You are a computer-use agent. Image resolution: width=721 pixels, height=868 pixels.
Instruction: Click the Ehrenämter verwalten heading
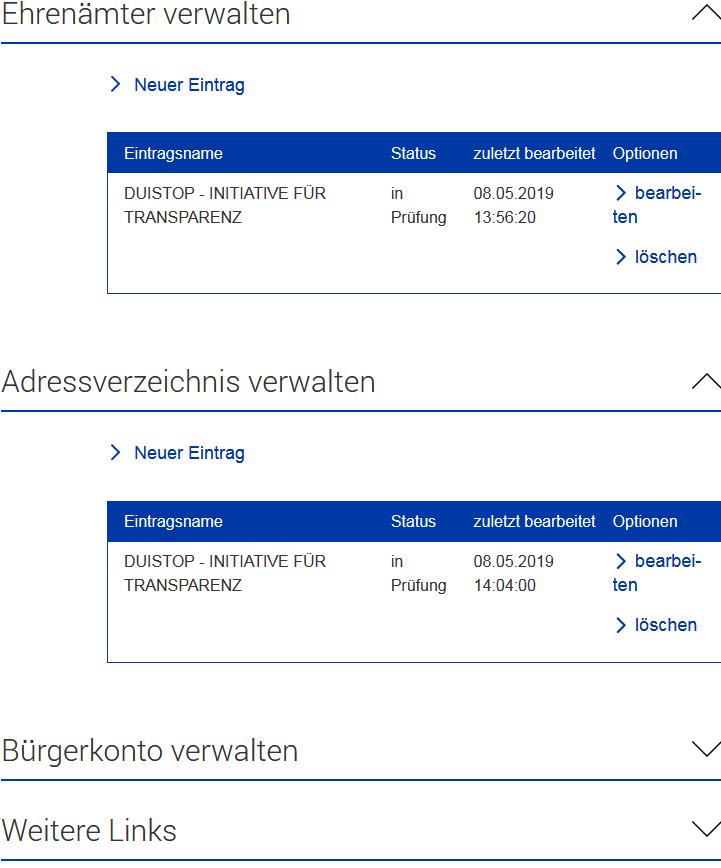click(x=146, y=13)
